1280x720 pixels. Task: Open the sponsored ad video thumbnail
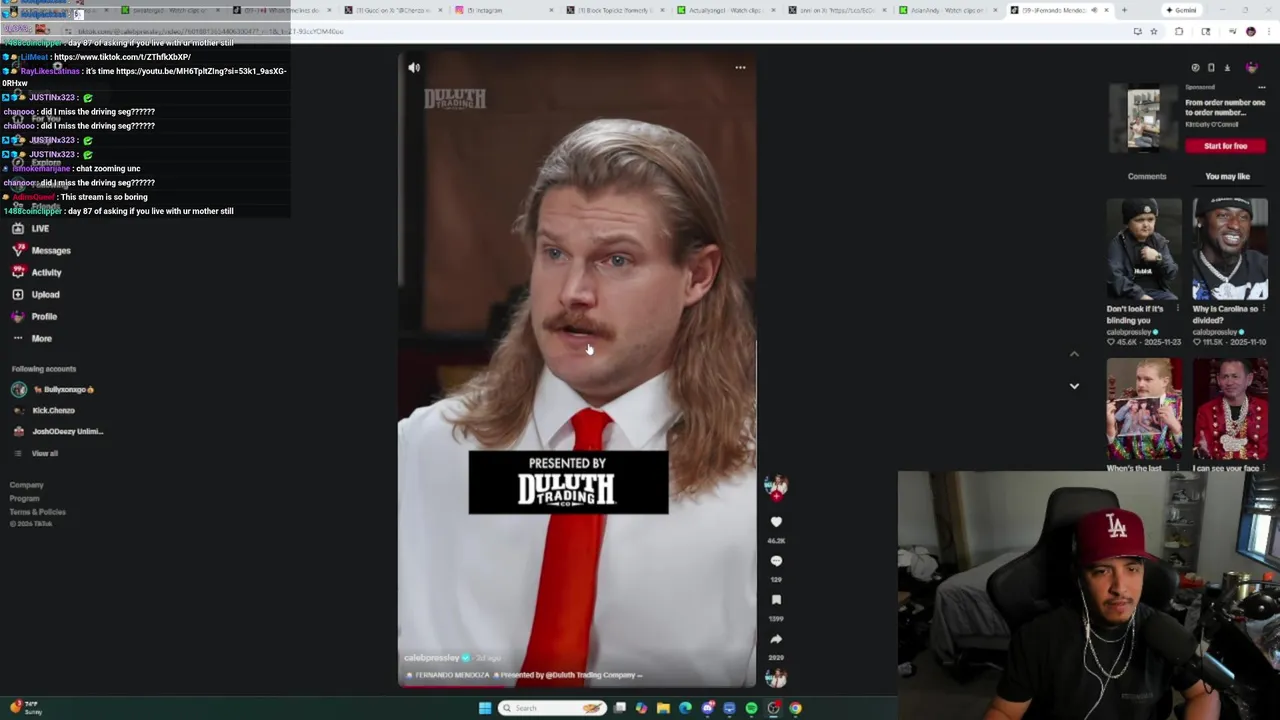click(1144, 118)
